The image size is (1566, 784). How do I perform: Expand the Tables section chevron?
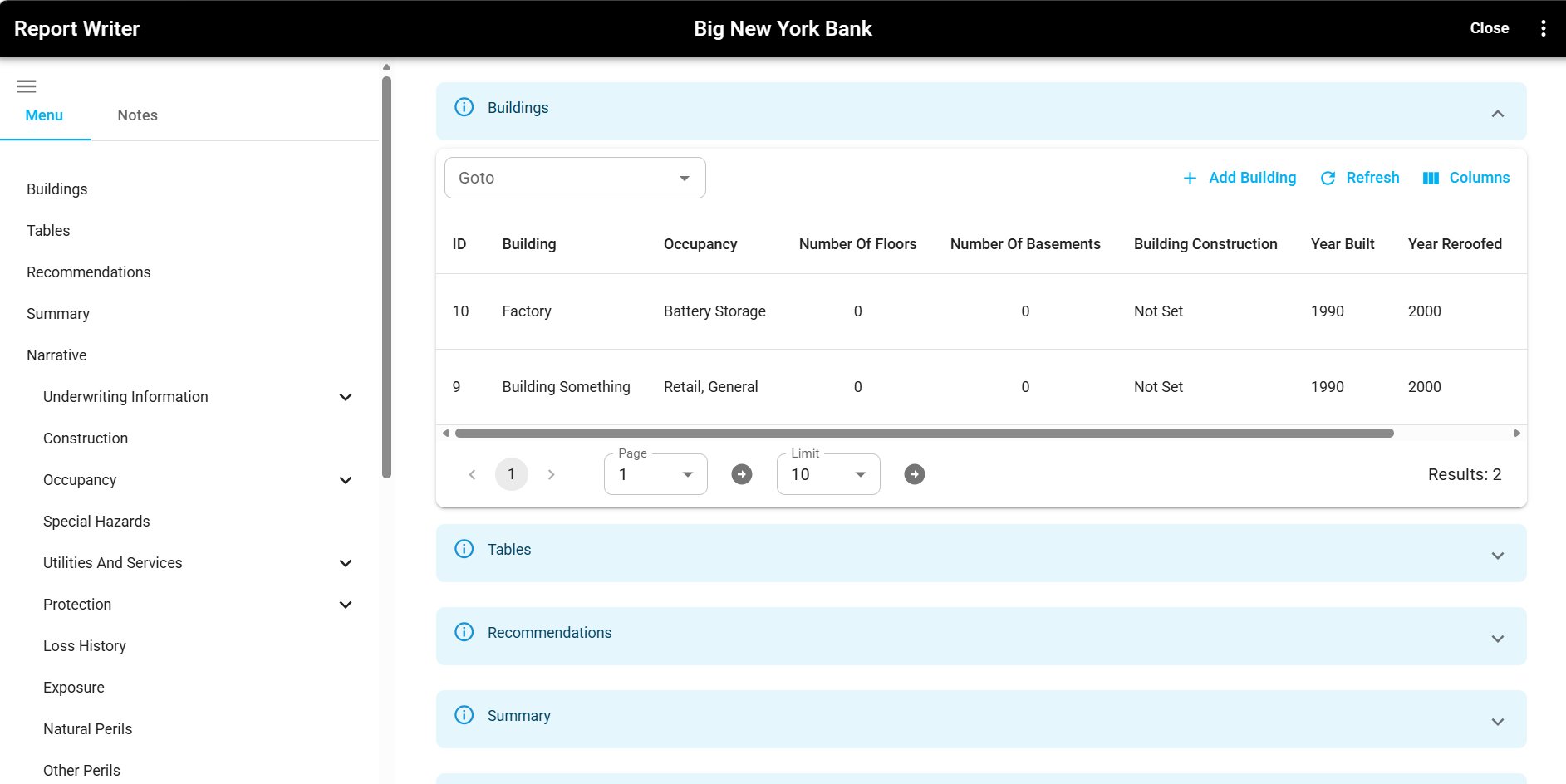pos(1498,556)
